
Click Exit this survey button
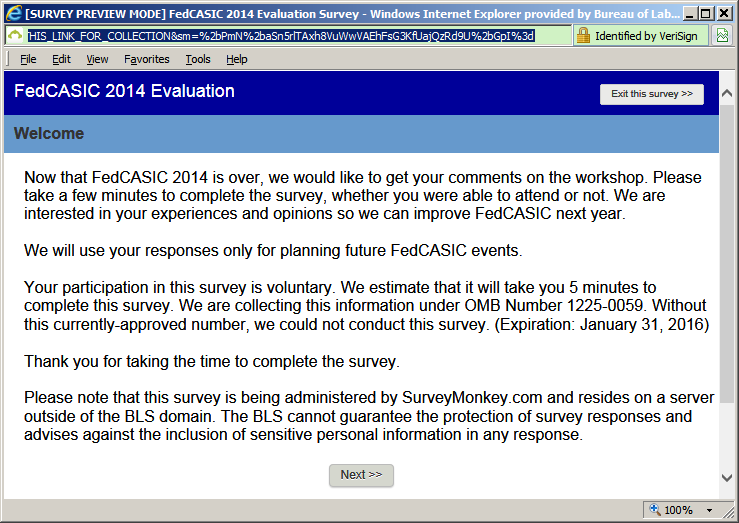pyautogui.click(x=652, y=94)
